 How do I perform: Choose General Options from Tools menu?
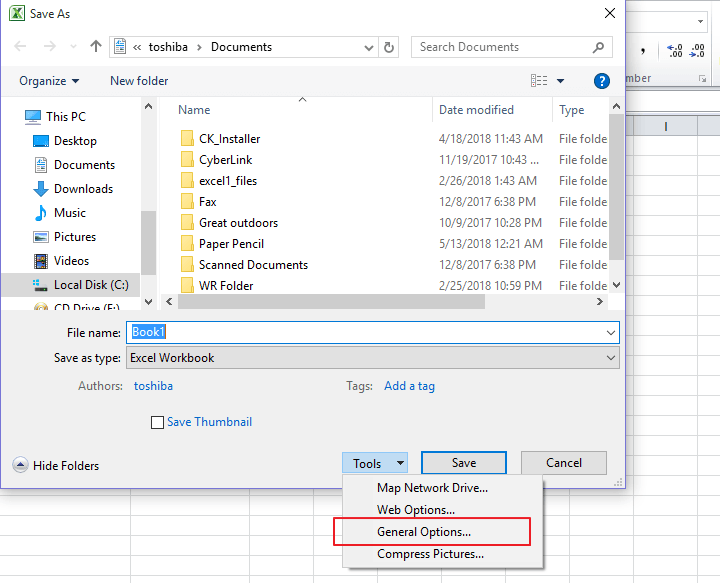click(443, 532)
